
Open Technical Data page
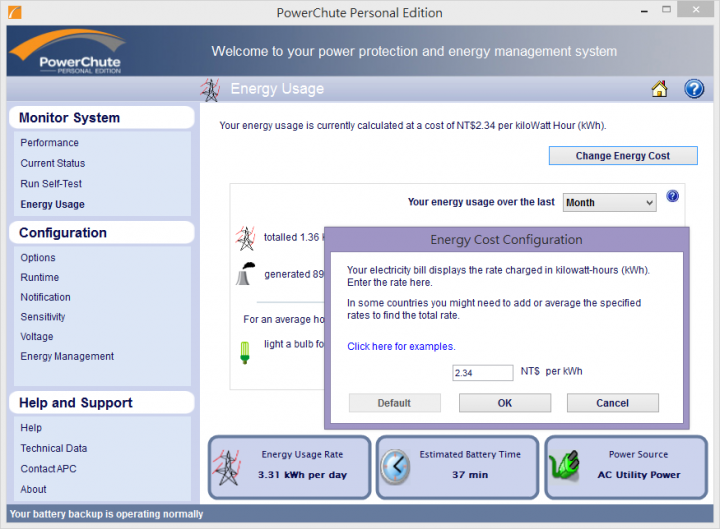[x=53, y=448]
